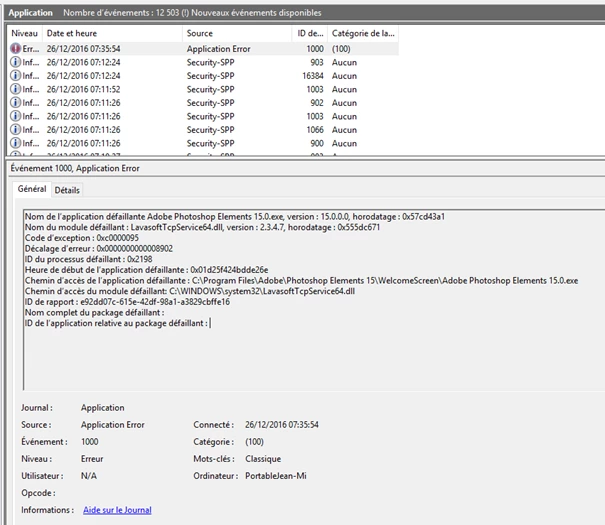Sort by the Niveau column header
Screen dimensions: 605x525
pyautogui.click(x=25, y=34)
